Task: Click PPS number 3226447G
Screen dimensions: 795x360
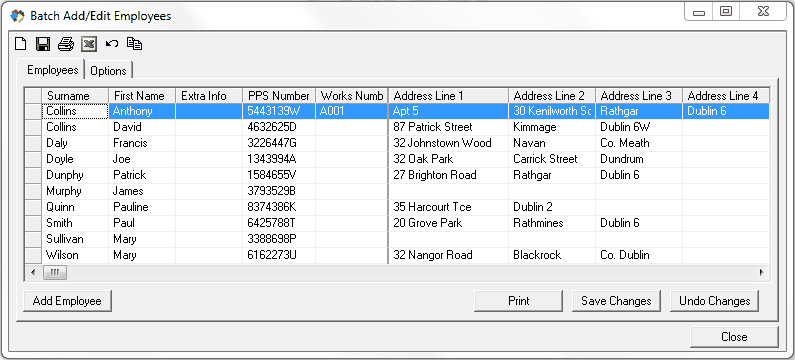Action: [279, 143]
